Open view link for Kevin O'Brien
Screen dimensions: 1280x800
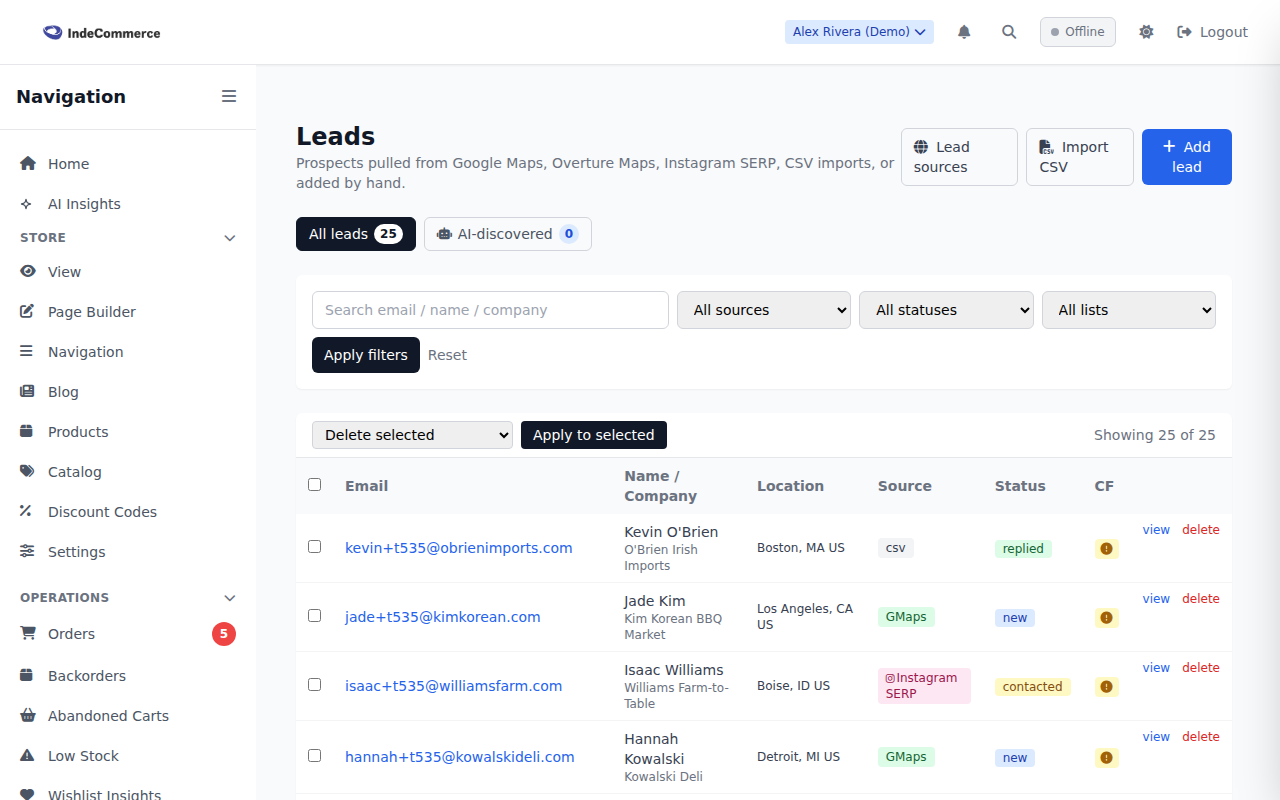[x=1156, y=530]
